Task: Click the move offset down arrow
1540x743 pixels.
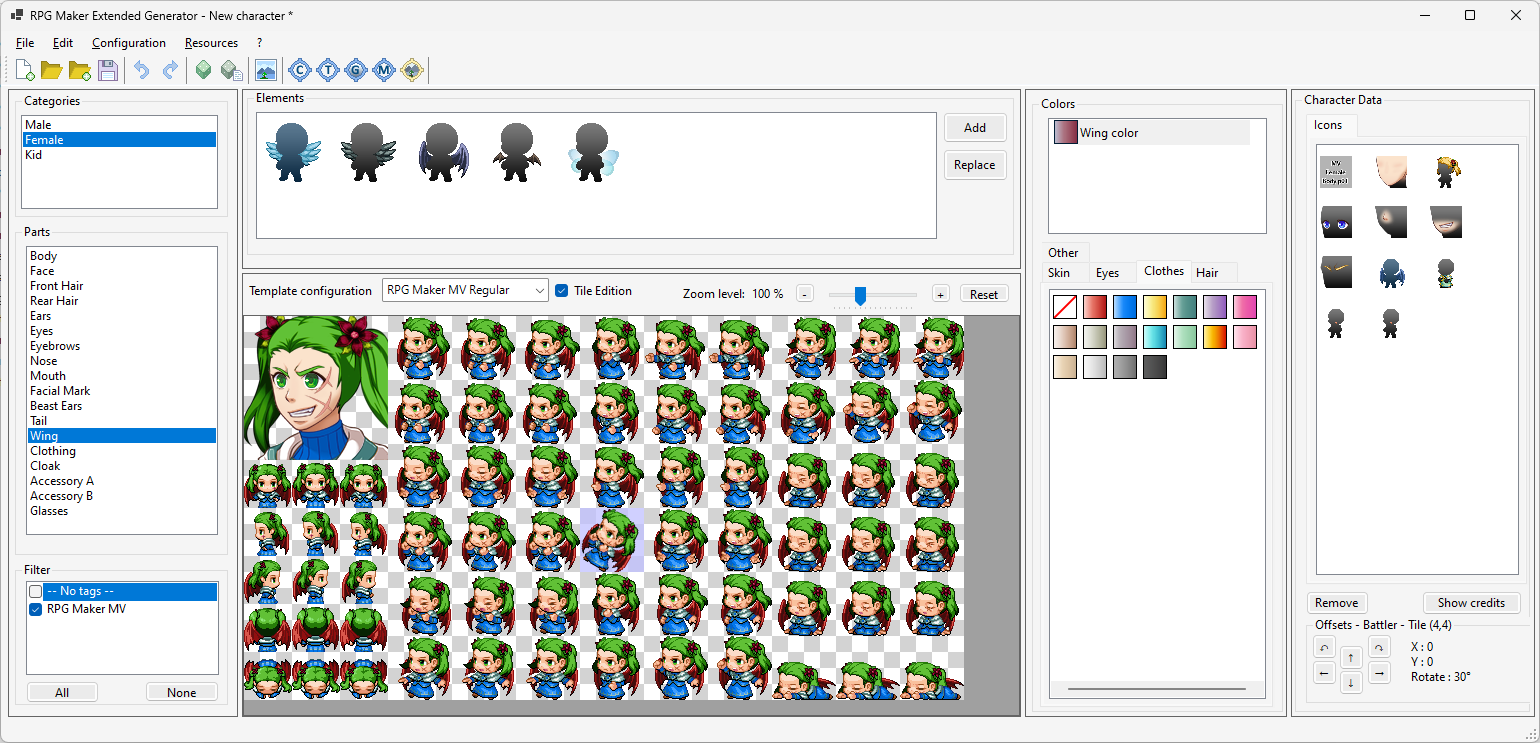Action: pos(1351,683)
